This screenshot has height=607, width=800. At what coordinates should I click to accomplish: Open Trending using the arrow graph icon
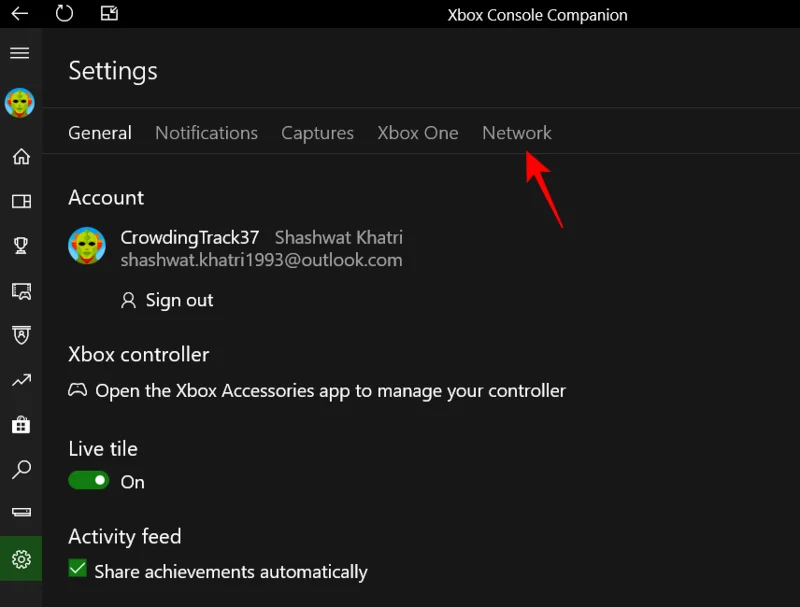point(20,380)
